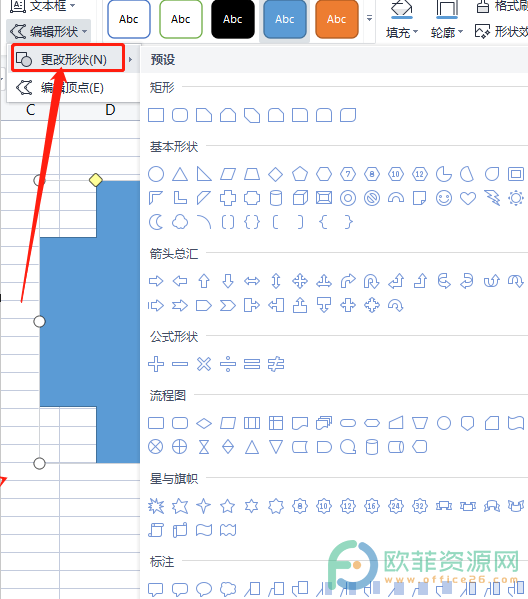Select the not-equal formula shape
This screenshot has width=528, height=599.
[276, 364]
